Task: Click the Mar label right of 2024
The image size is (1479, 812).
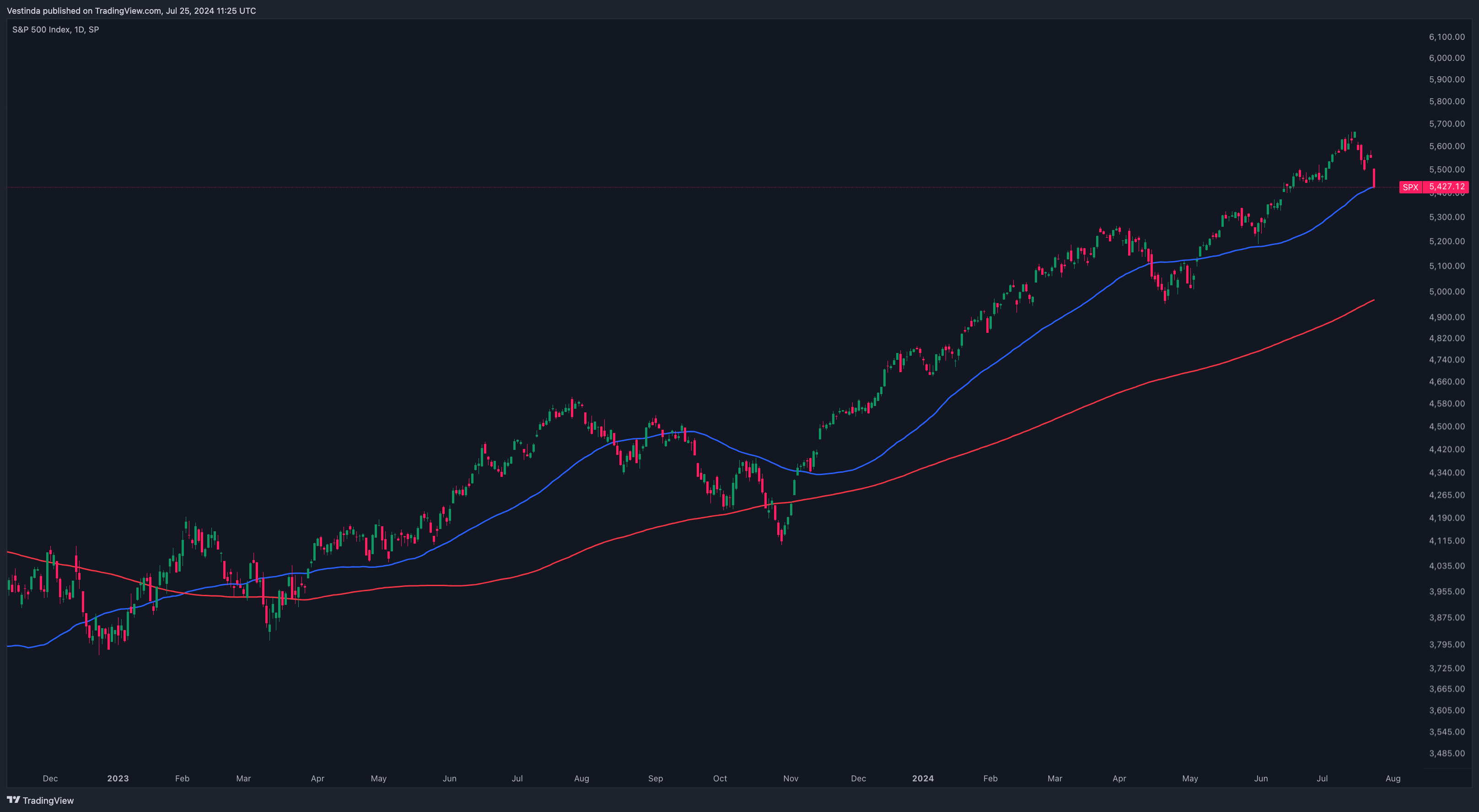Action: 1055,778
